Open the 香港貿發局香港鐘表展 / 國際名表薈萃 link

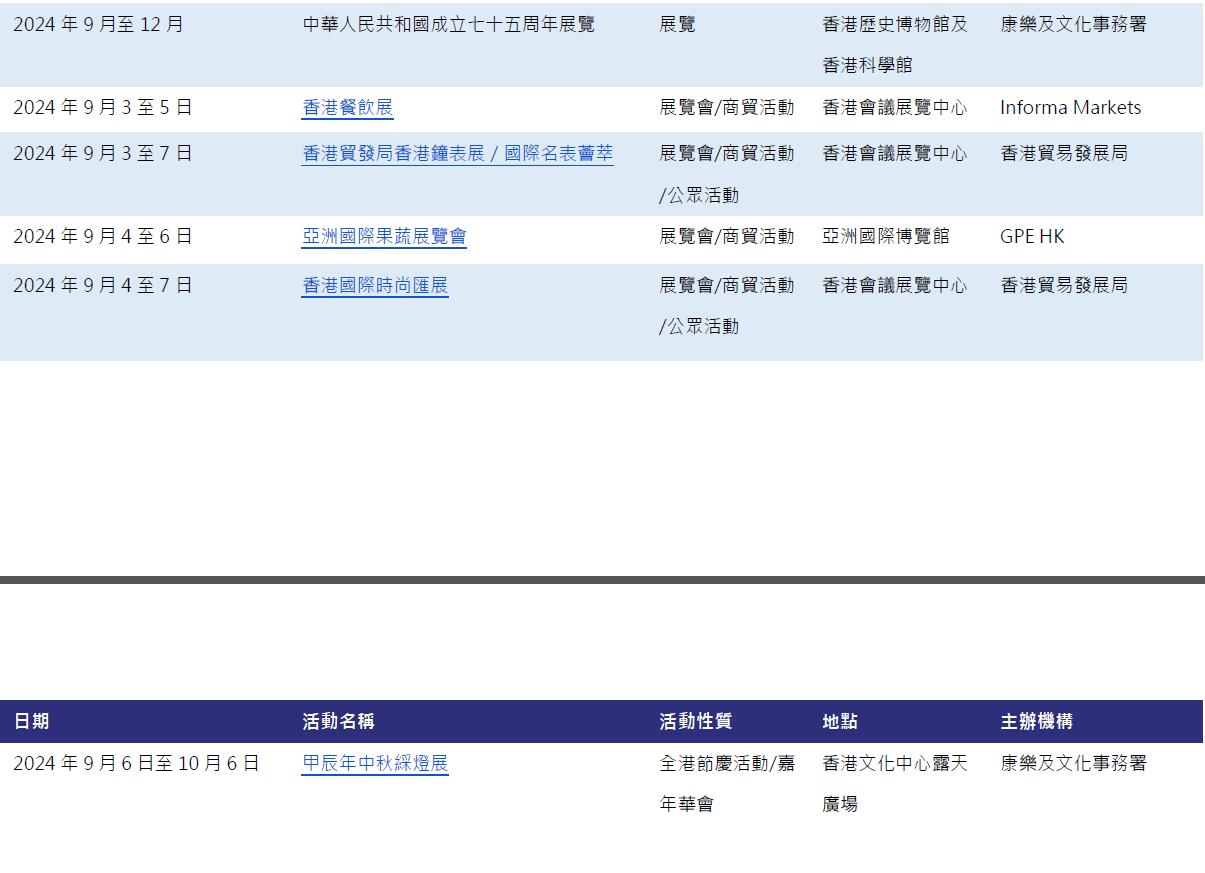pos(457,153)
